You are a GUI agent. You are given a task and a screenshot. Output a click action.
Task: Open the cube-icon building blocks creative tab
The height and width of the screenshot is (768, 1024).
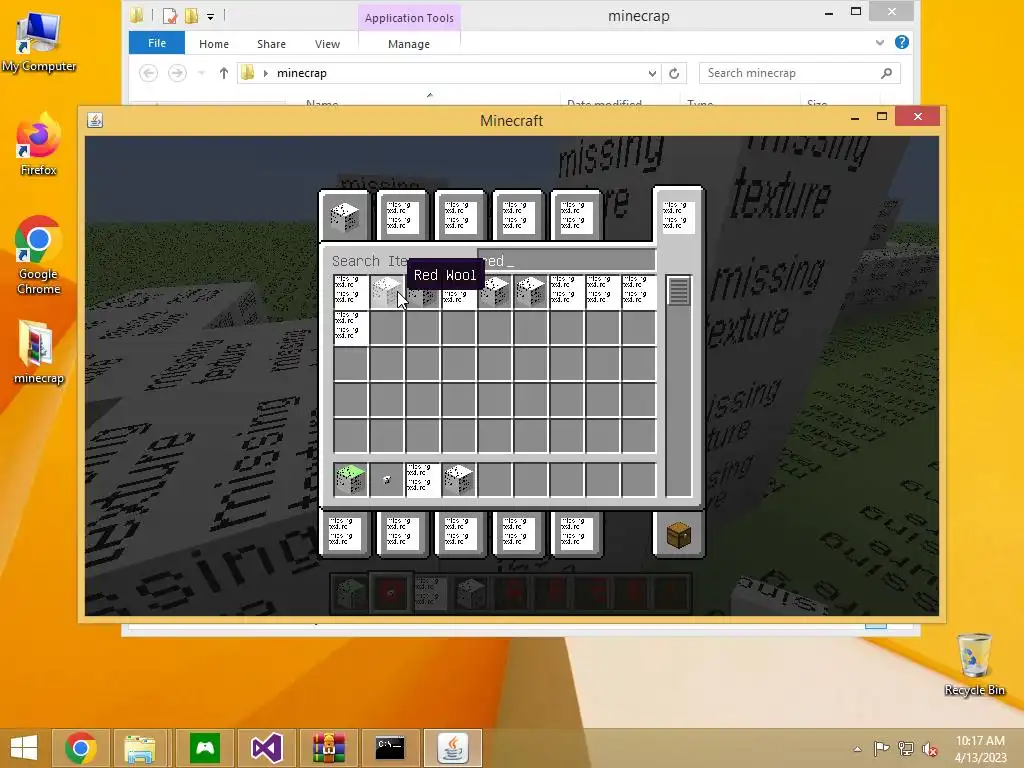click(x=345, y=216)
